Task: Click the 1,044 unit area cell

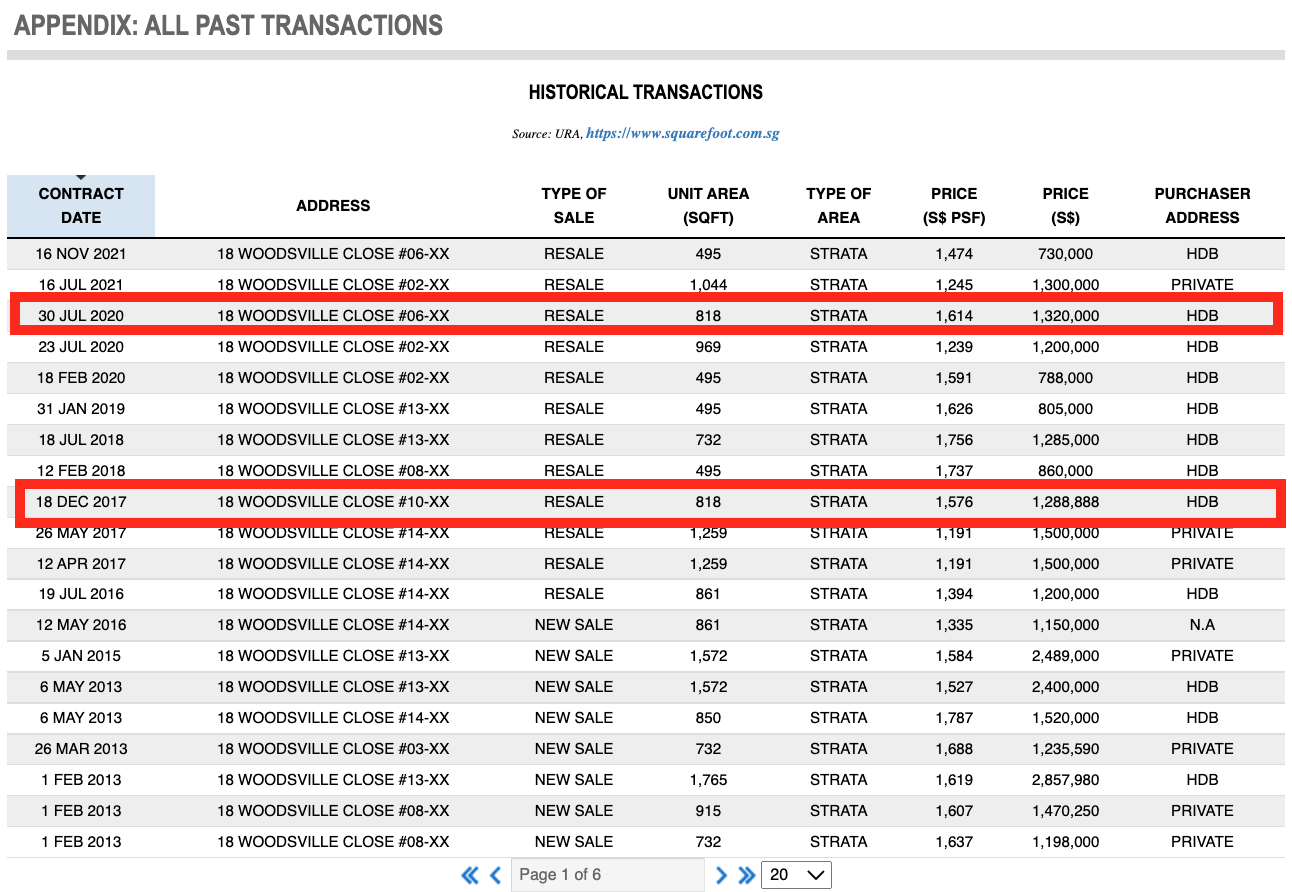Action: [708, 285]
